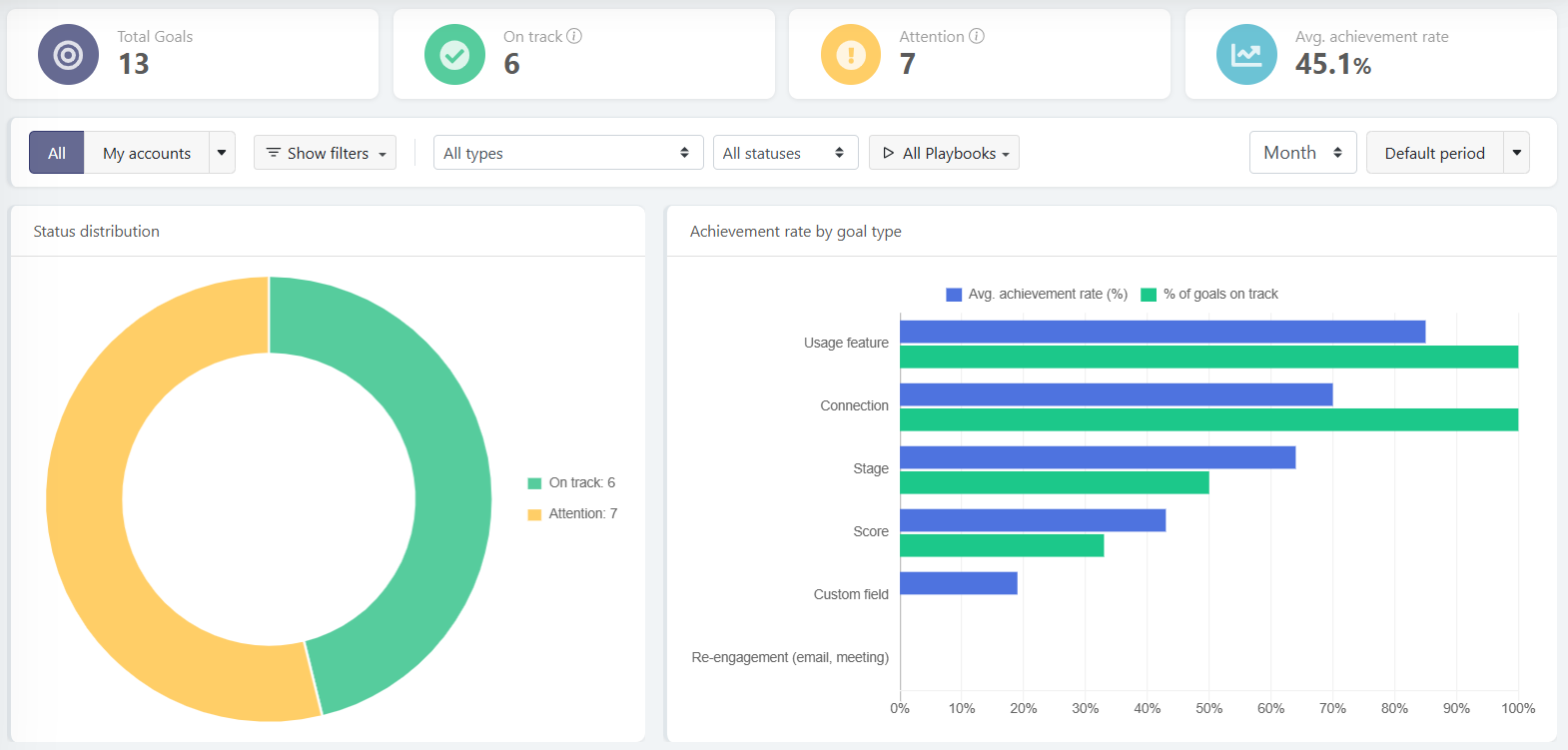Expand the Month period selector
1568x750 pixels.
(1302, 153)
